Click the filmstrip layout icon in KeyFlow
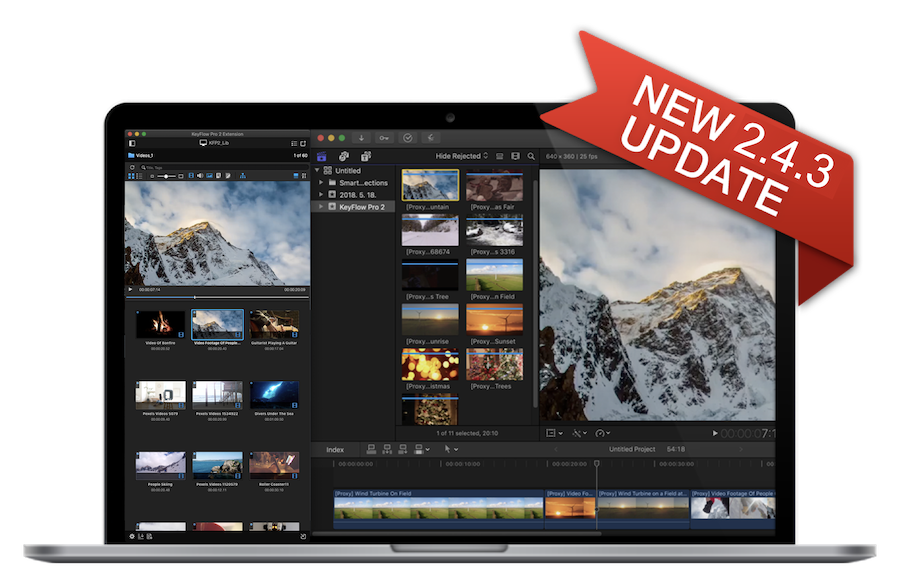 pyautogui.click(x=304, y=176)
